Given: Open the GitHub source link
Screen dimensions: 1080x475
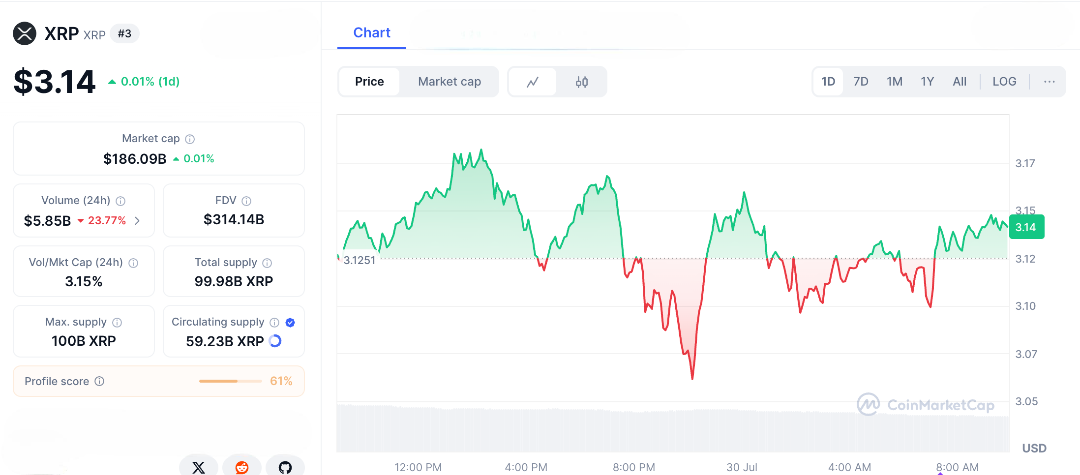Looking at the screenshot, I should [285, 467].
